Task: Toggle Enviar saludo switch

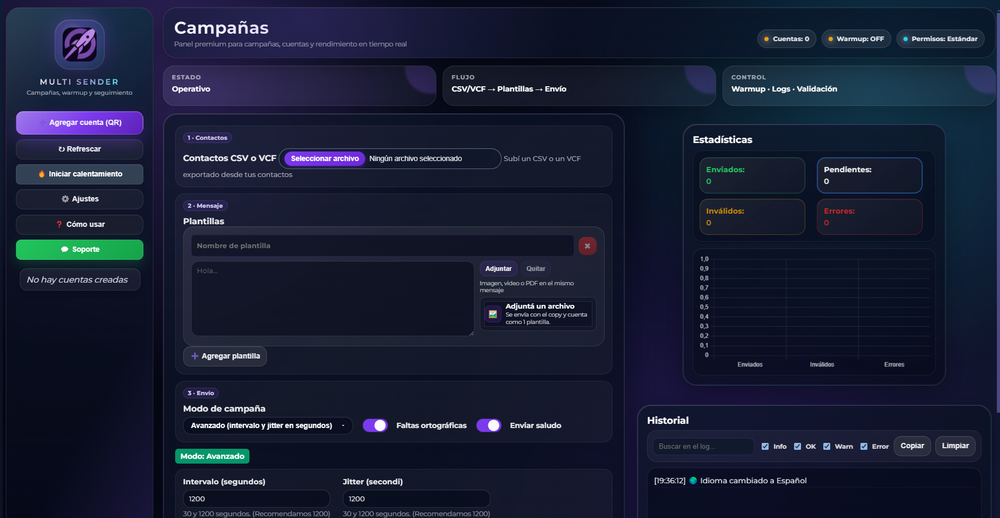Action: click(489, 426)
